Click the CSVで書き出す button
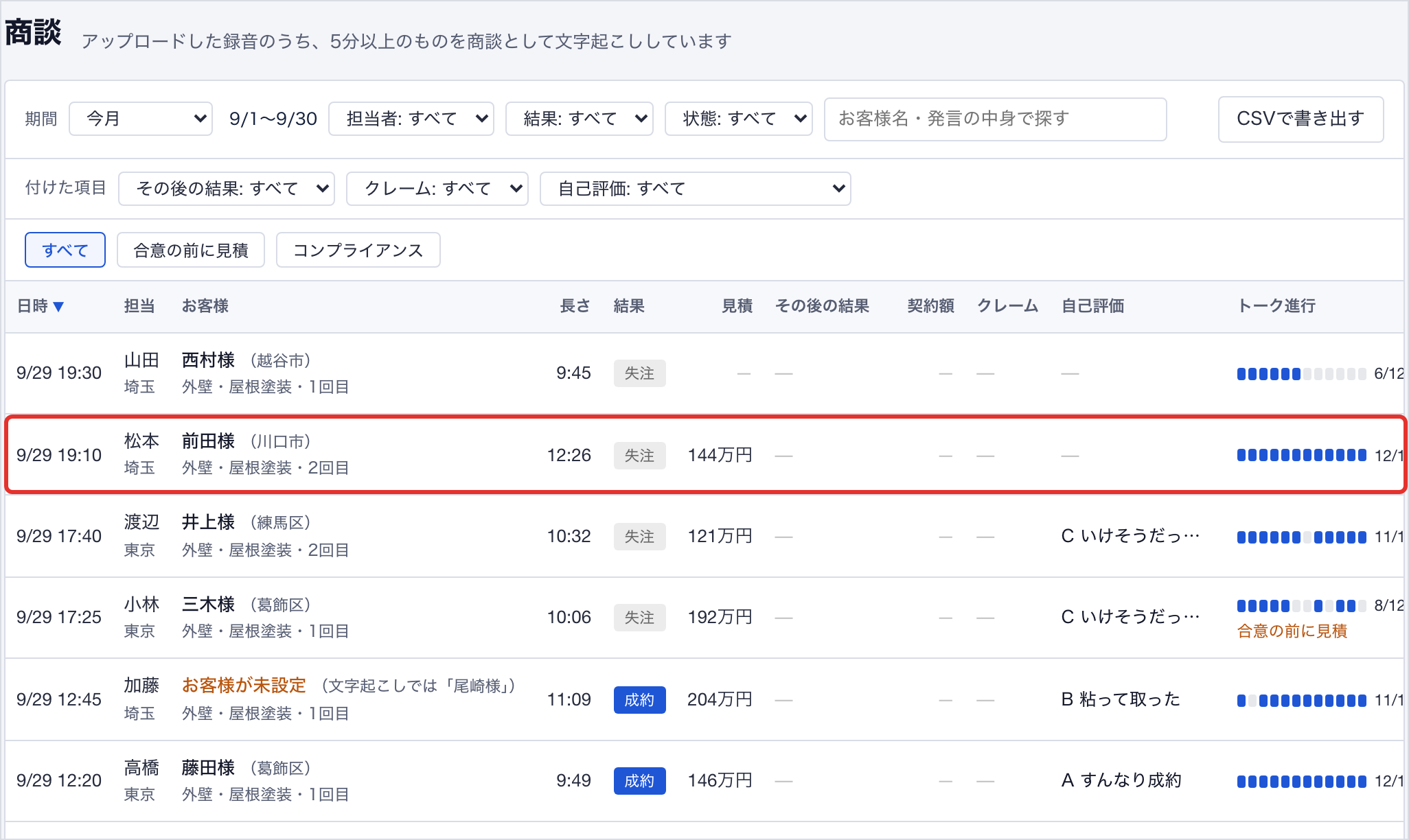 click(x=1301, y=119)
